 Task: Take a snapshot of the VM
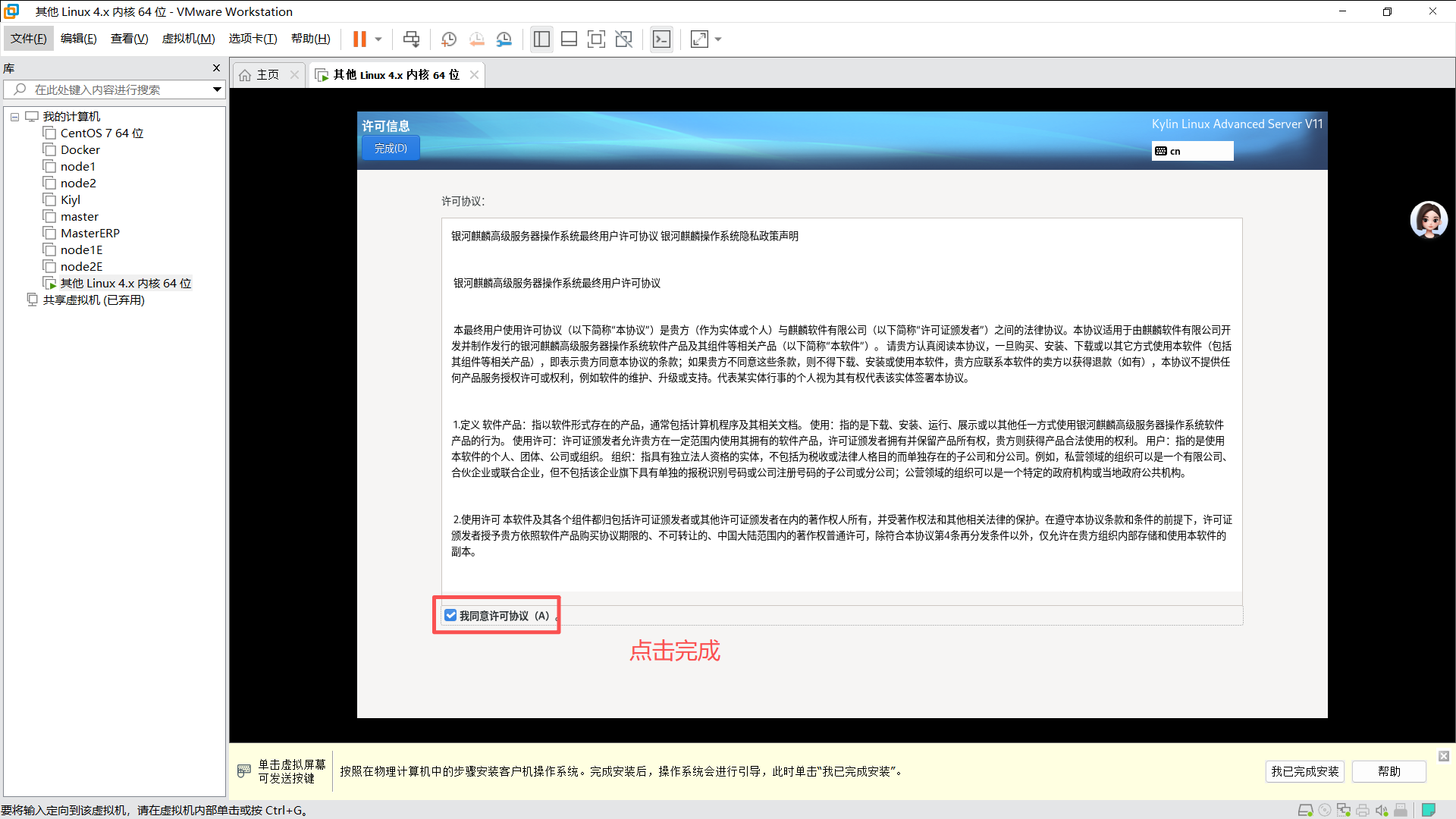[448, 39]
